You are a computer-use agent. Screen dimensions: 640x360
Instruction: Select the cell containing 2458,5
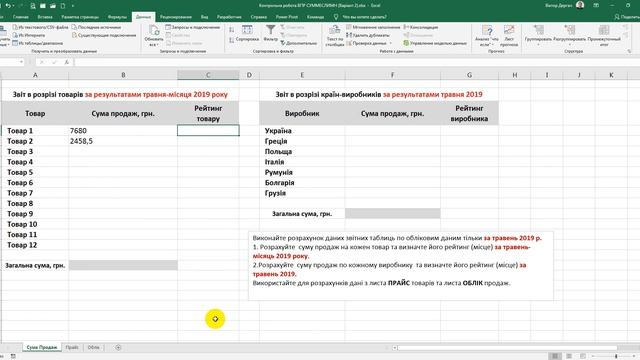point(123,141)
